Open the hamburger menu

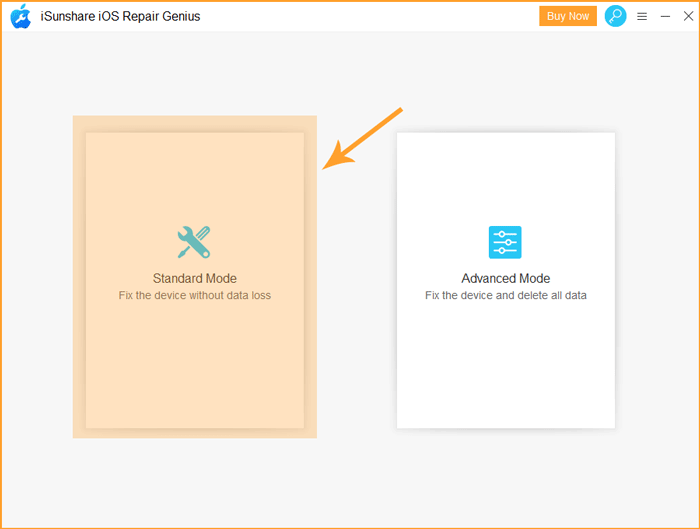click(x=642, y=17)
